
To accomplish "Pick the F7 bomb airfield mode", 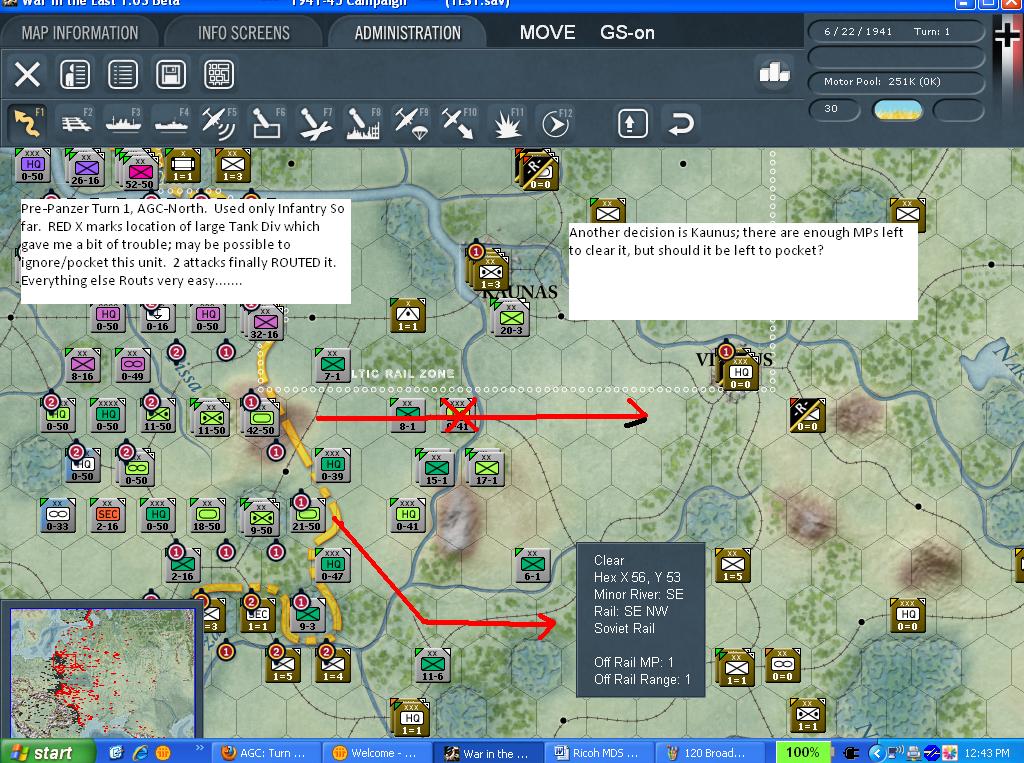I will pyautogui.click(x=315, y=122).
